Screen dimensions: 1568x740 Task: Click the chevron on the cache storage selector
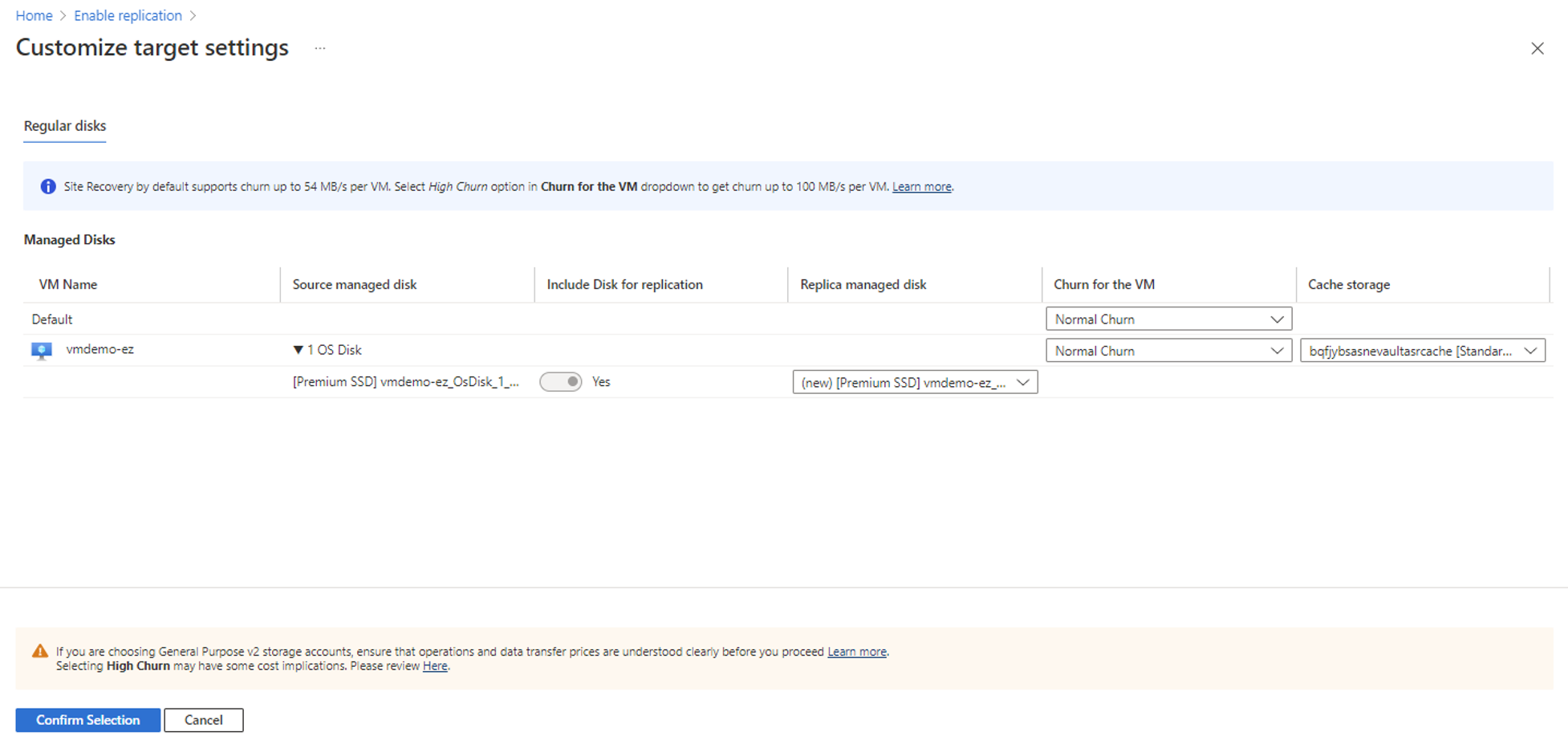[x=1531, y=350]
